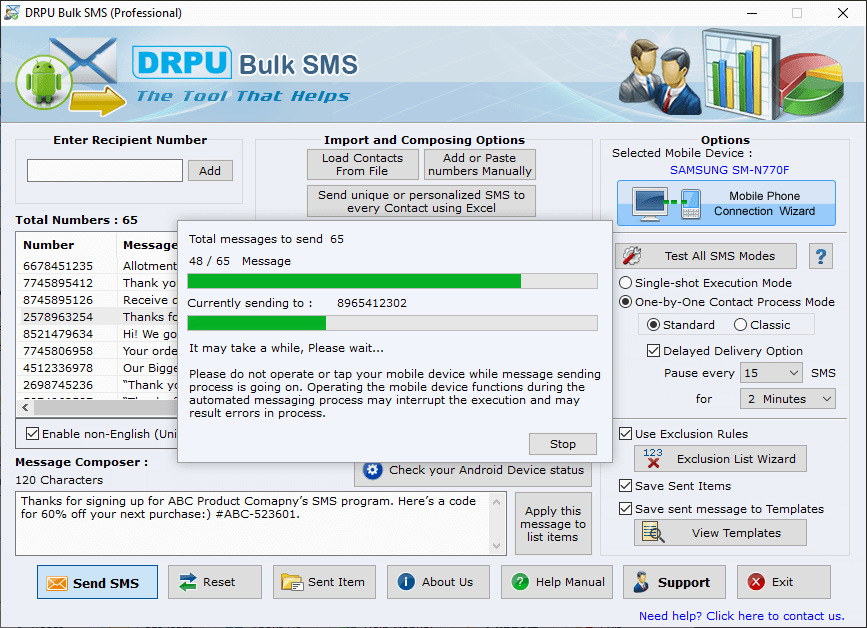
Task: Uncheck Save Sent Items
Action: tap(625, 485)
